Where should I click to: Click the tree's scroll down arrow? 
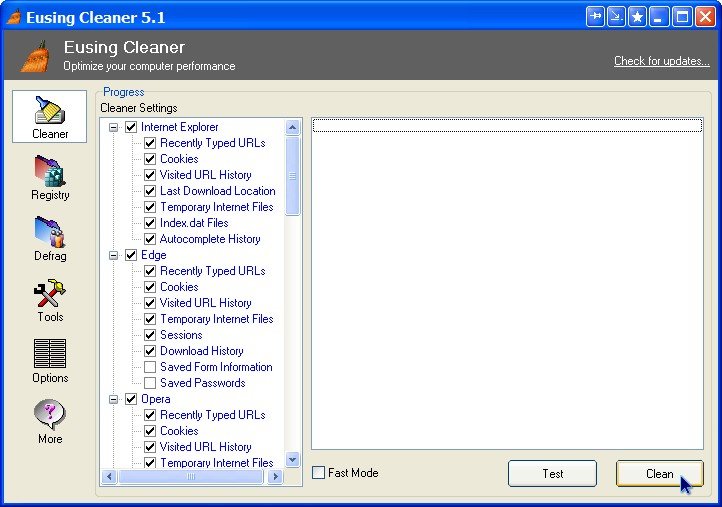point(292,460)
